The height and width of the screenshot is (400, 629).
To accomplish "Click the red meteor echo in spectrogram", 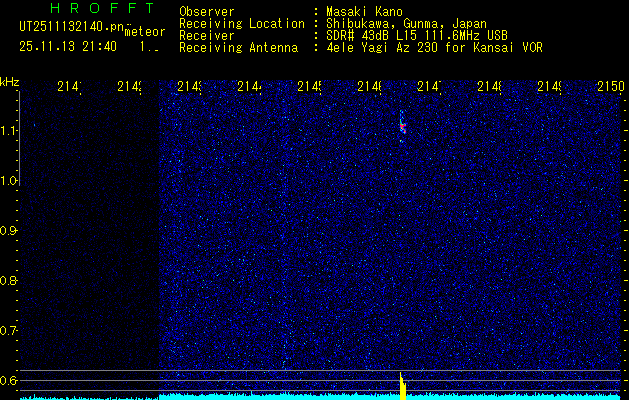I will (x=403, y=127).
